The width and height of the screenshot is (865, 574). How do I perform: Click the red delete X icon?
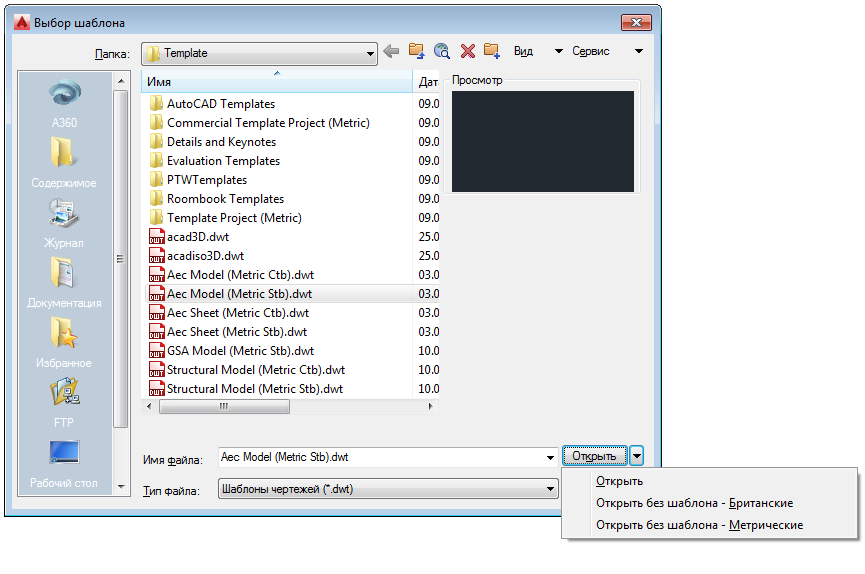click(x=468, y=51)
